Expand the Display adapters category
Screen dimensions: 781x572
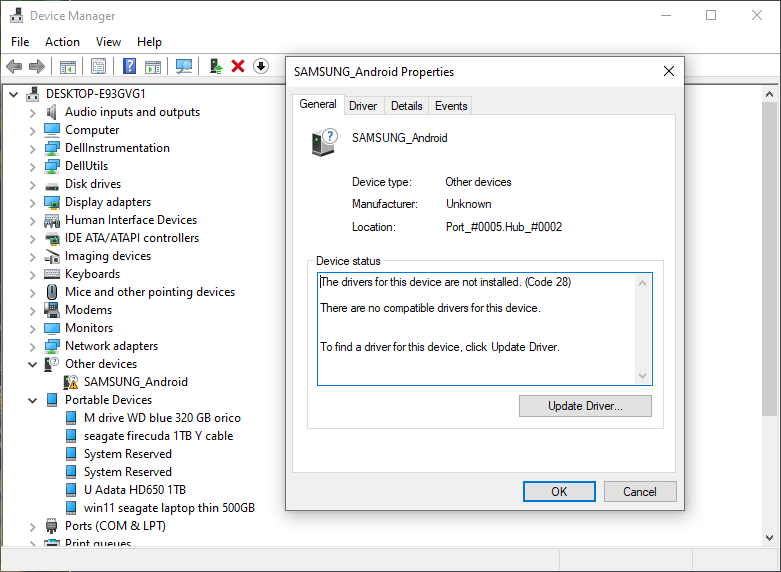32,203
